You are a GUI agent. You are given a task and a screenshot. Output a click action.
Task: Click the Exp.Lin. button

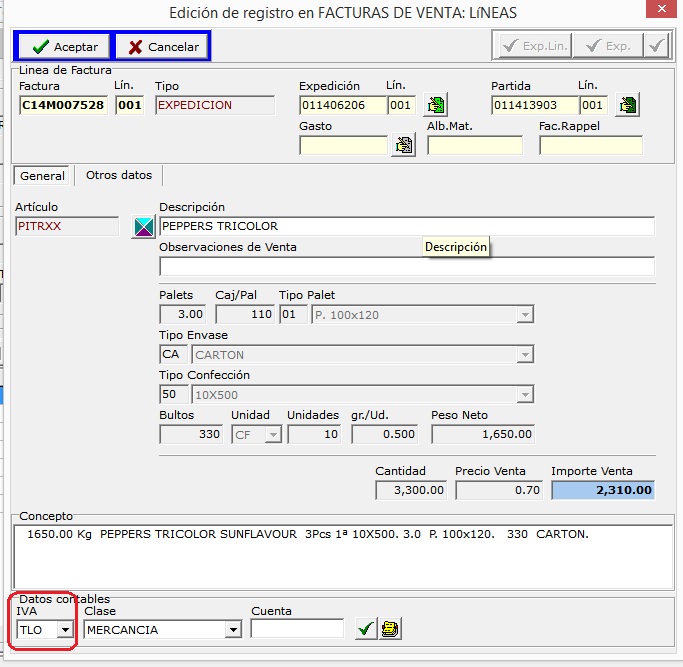click(x=535, y=46)
